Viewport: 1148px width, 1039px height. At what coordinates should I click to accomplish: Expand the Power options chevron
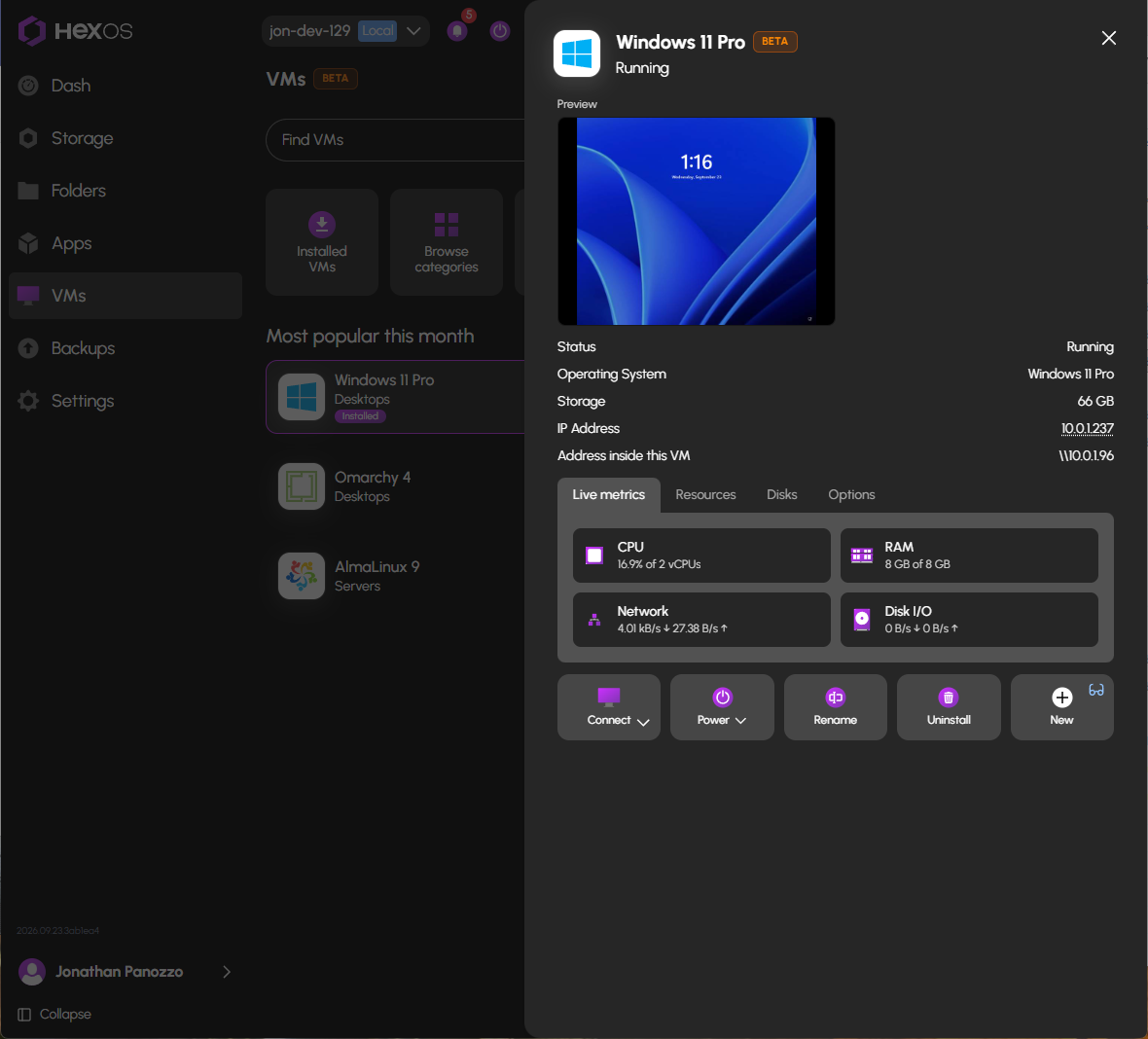741,721
